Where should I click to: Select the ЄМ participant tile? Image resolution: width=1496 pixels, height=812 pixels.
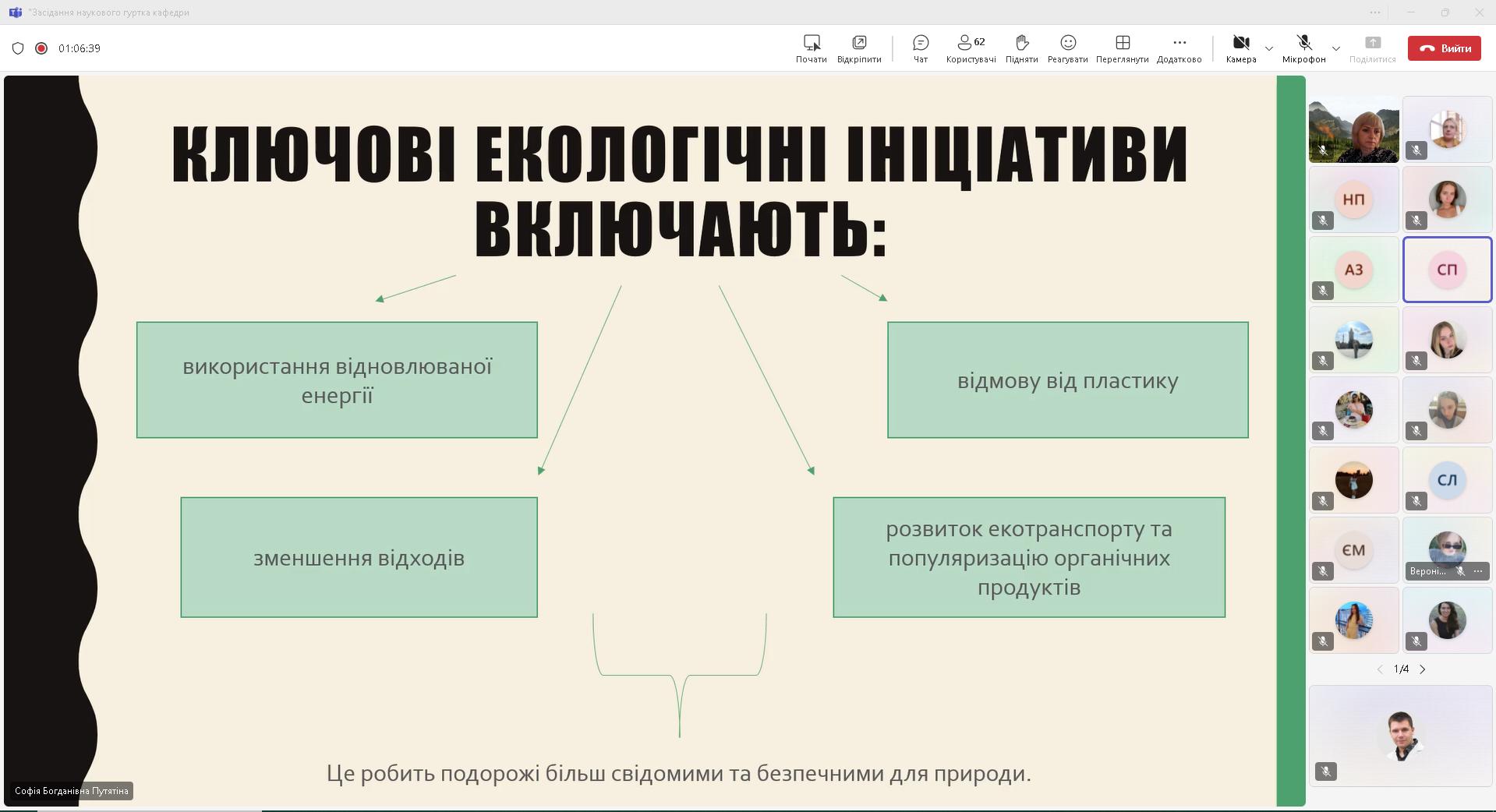point(1354,550)
